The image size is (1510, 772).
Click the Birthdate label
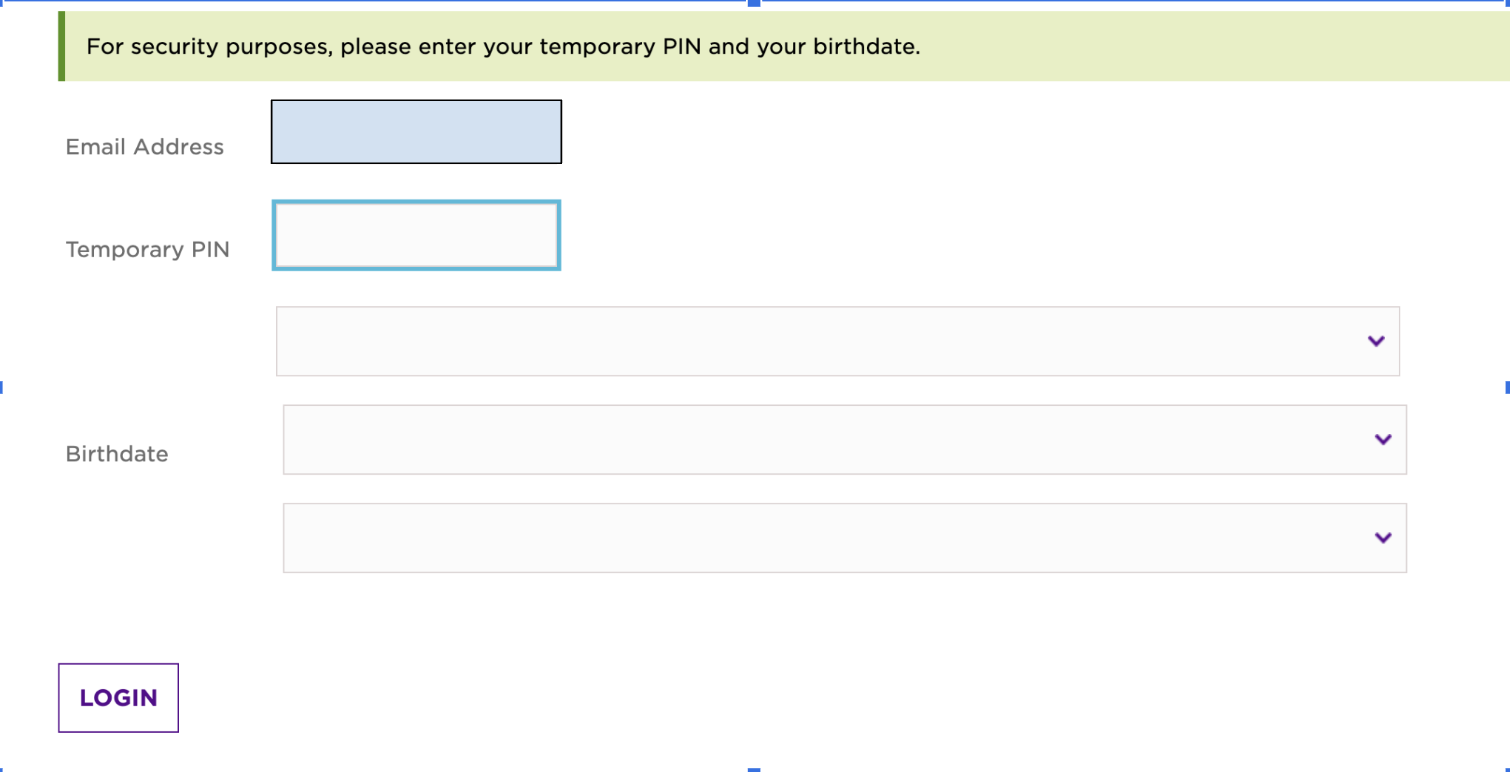coord(117,454)
